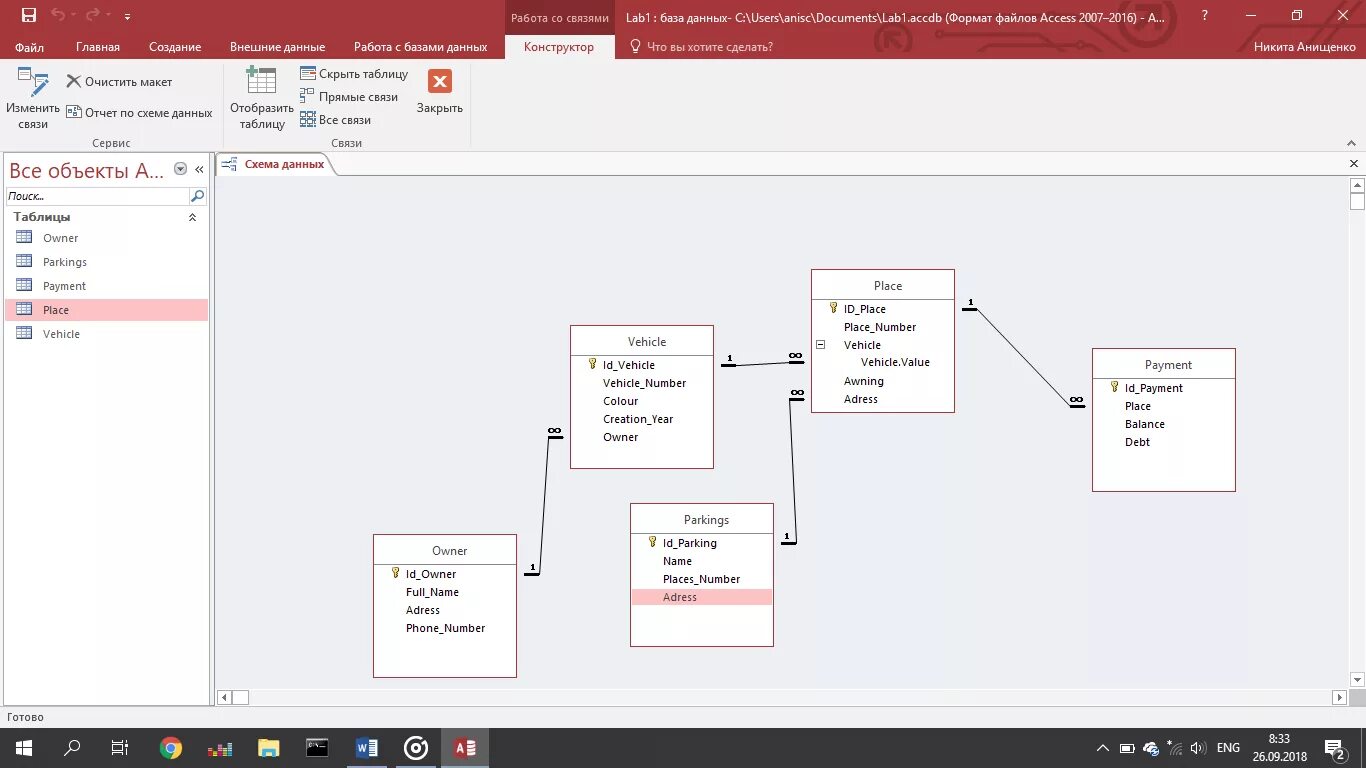The width and height of the screenshot is (1366, 768).
Task: Open Google Chrome from taskbar
Action: click(171, 748)
